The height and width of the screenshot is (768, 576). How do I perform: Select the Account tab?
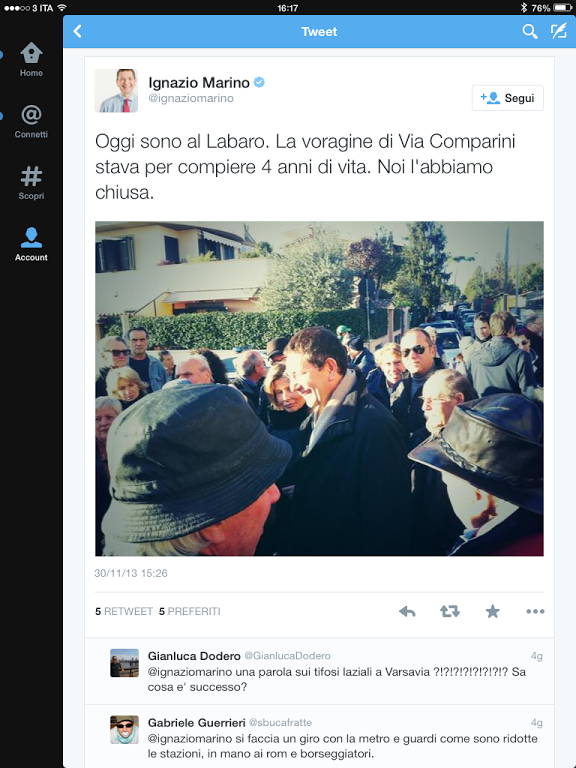point(31,244)
